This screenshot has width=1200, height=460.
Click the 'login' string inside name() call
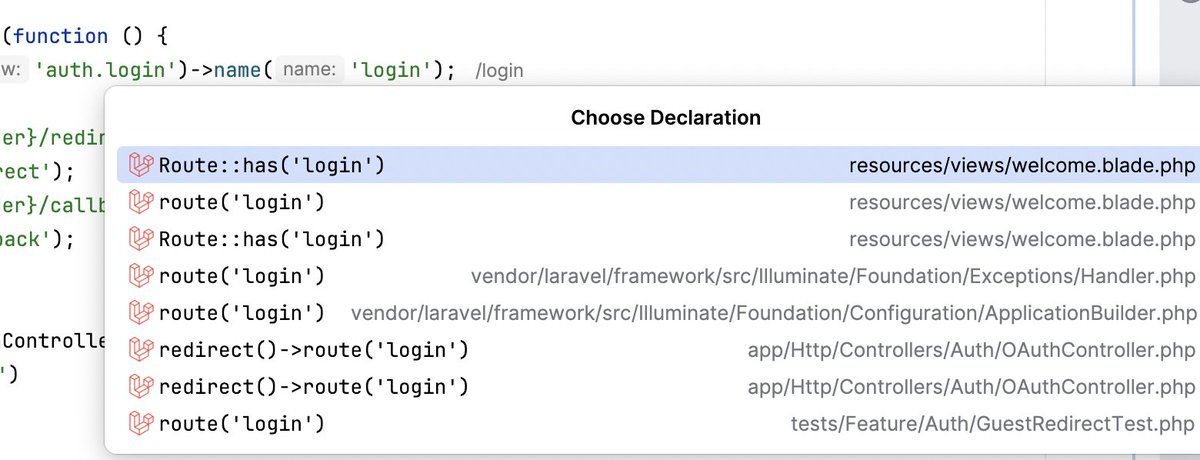point(390,71)
